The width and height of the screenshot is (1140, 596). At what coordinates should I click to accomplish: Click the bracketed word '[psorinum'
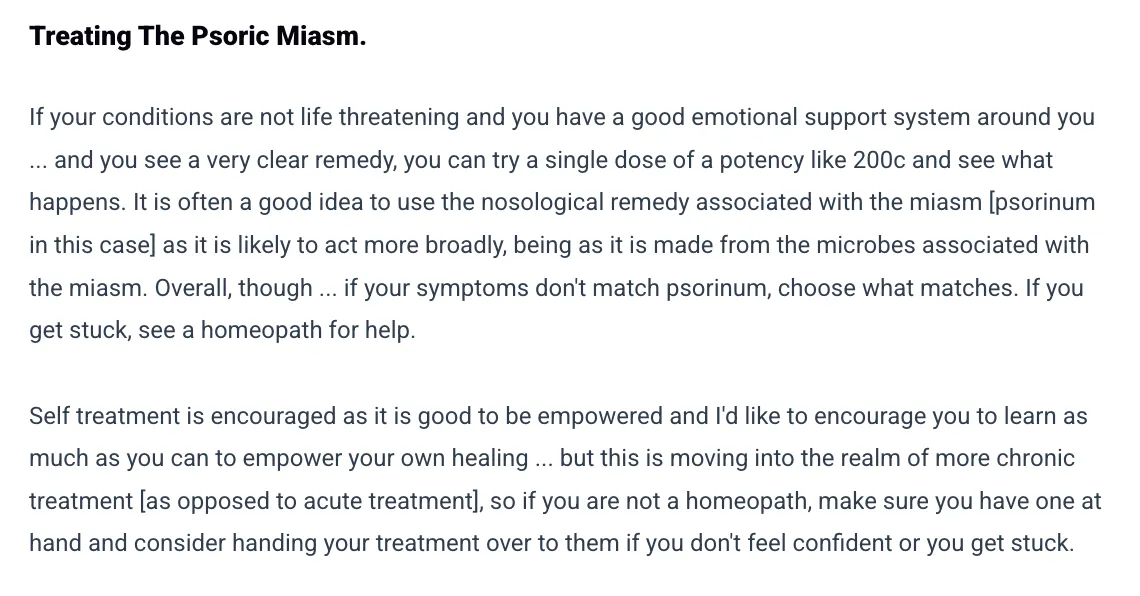tap(1042, 202)
